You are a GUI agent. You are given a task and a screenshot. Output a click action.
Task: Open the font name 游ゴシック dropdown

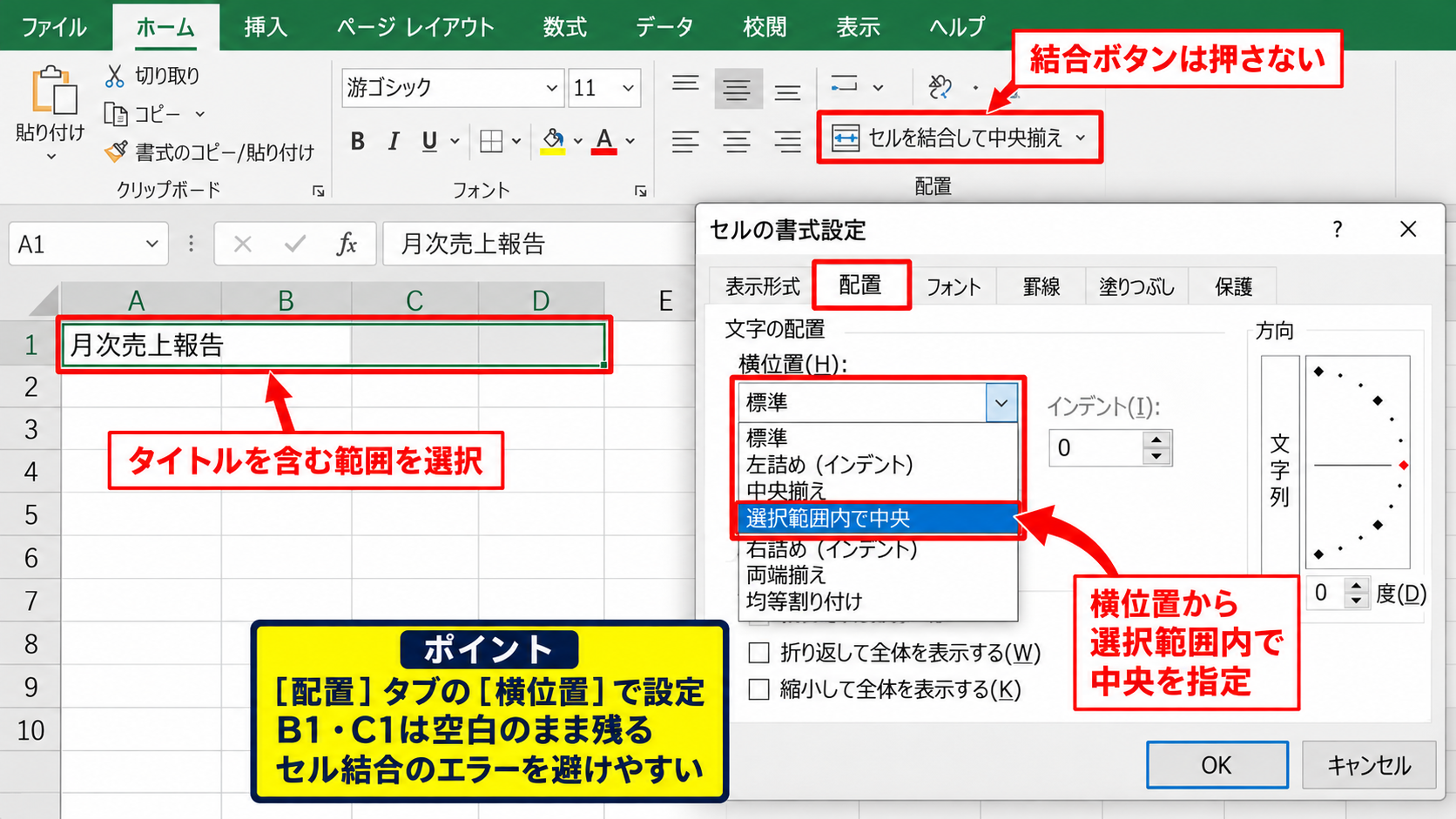pos(552,88)
